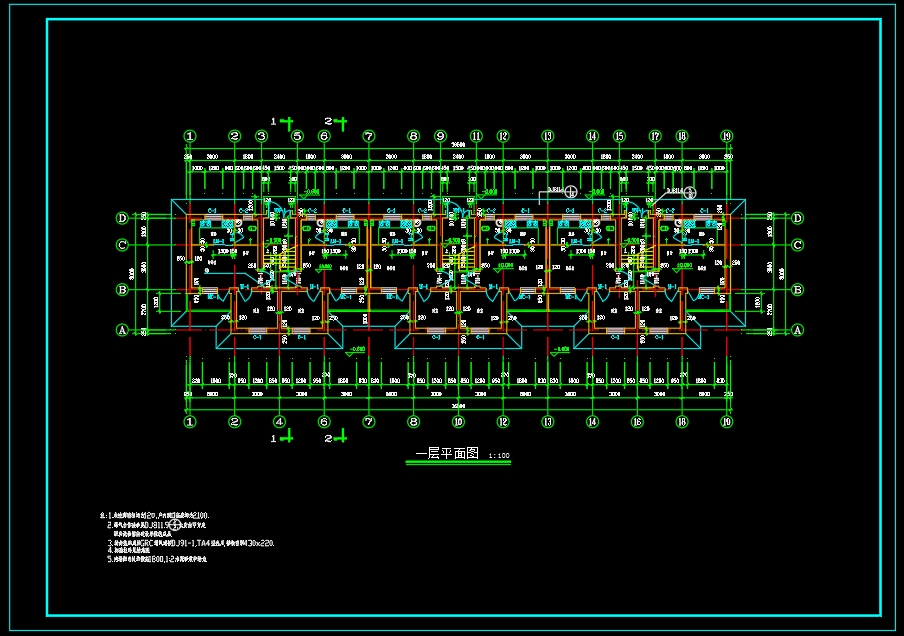Select axis bubble D on the left side

122,218
